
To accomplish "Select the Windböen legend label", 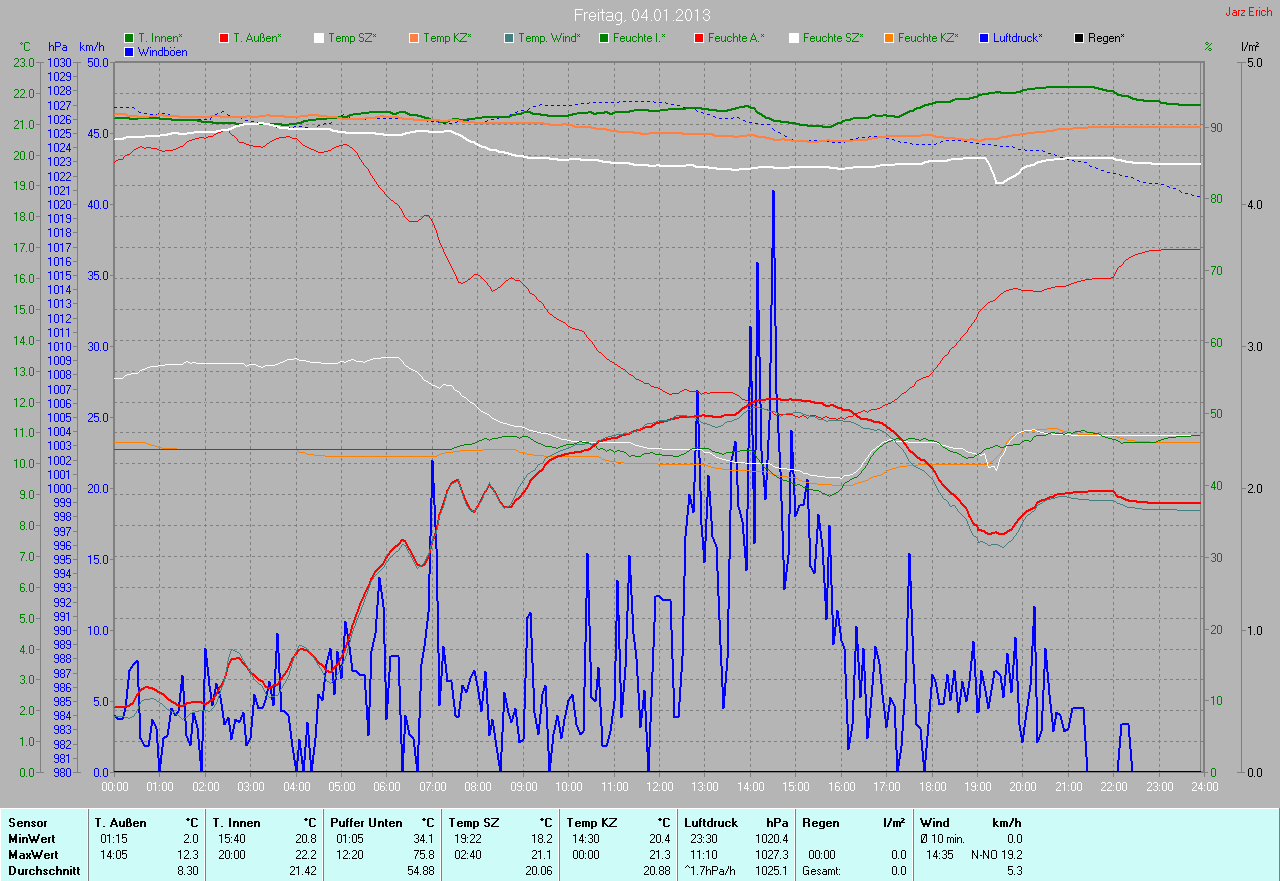I will 163,52.
